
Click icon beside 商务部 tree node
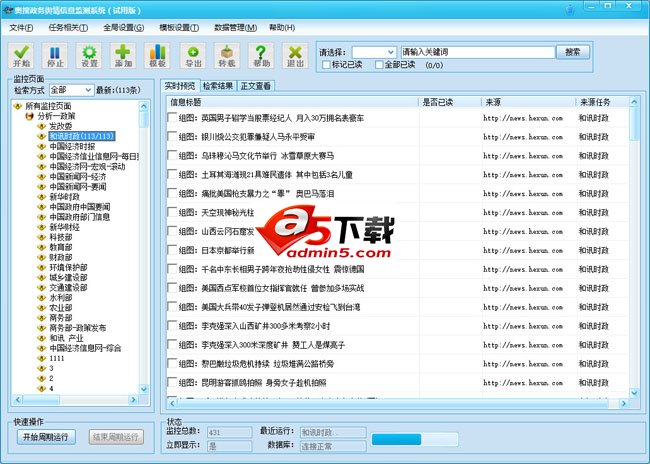pyautogui.click(x=41, y=318)
